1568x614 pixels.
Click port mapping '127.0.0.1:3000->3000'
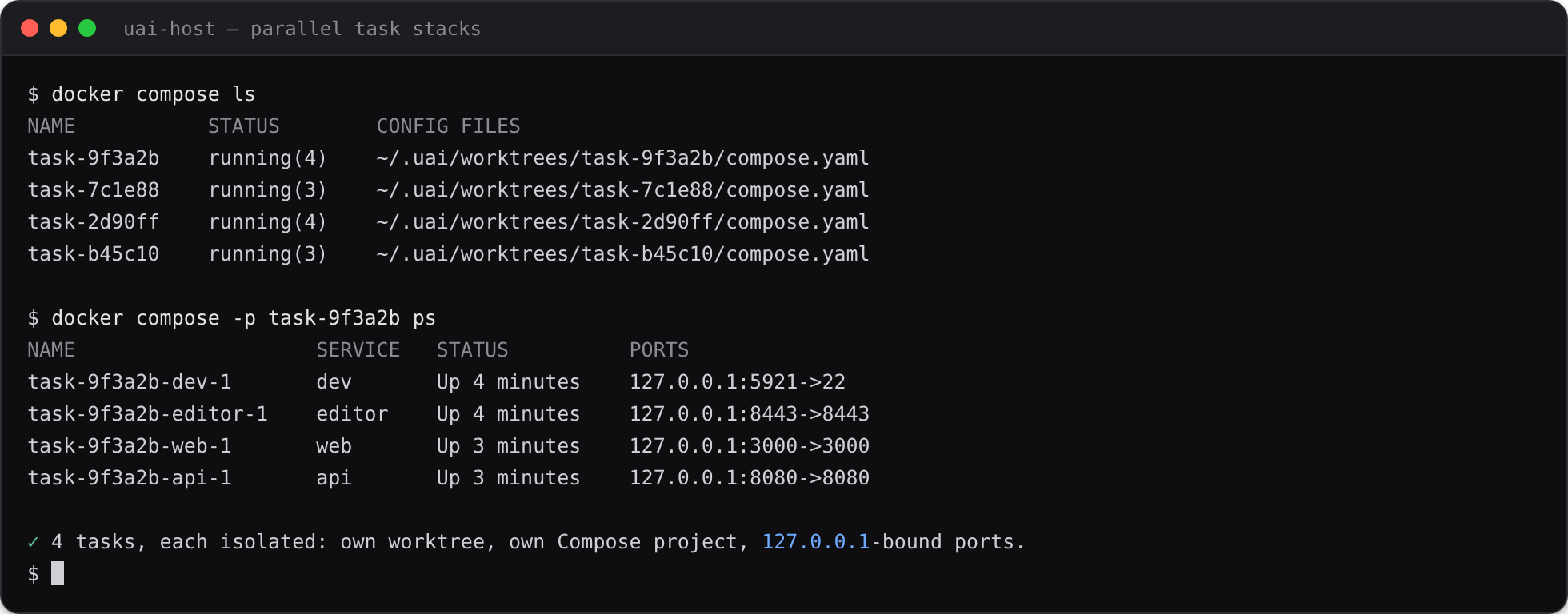pos(750,446)
